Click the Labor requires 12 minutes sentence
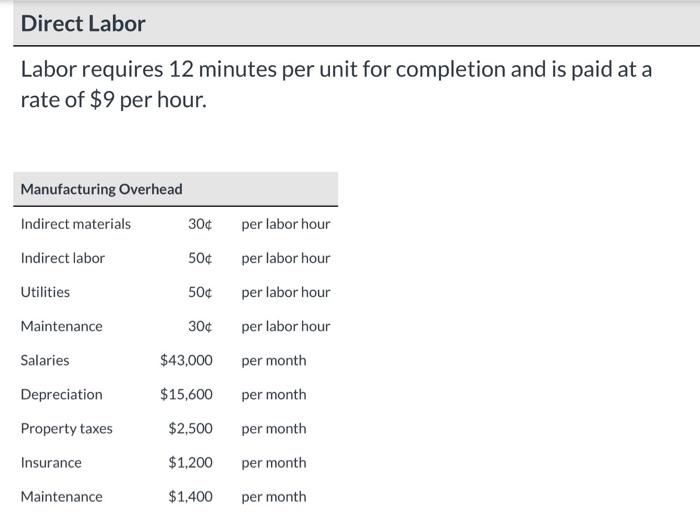Screen dimensions: 700x529 click(x=336, y=84)
